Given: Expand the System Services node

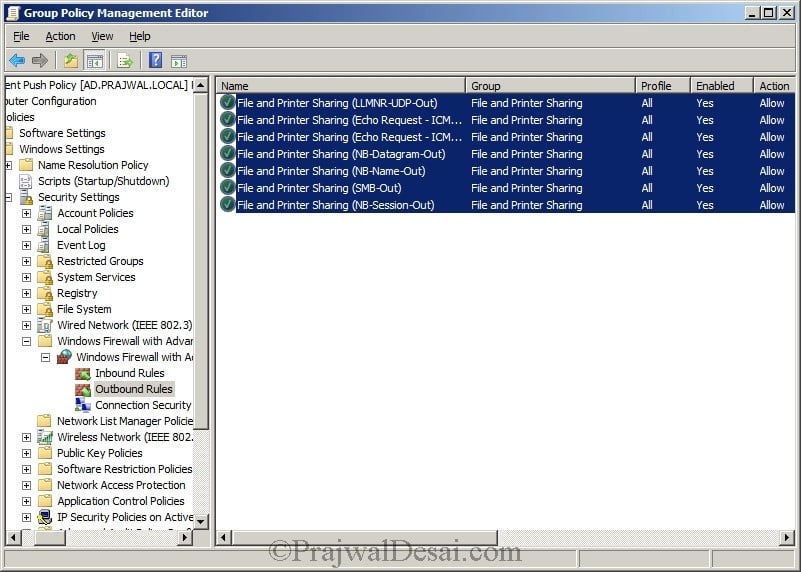Looking at the screenshot, I should pos(27,277).
